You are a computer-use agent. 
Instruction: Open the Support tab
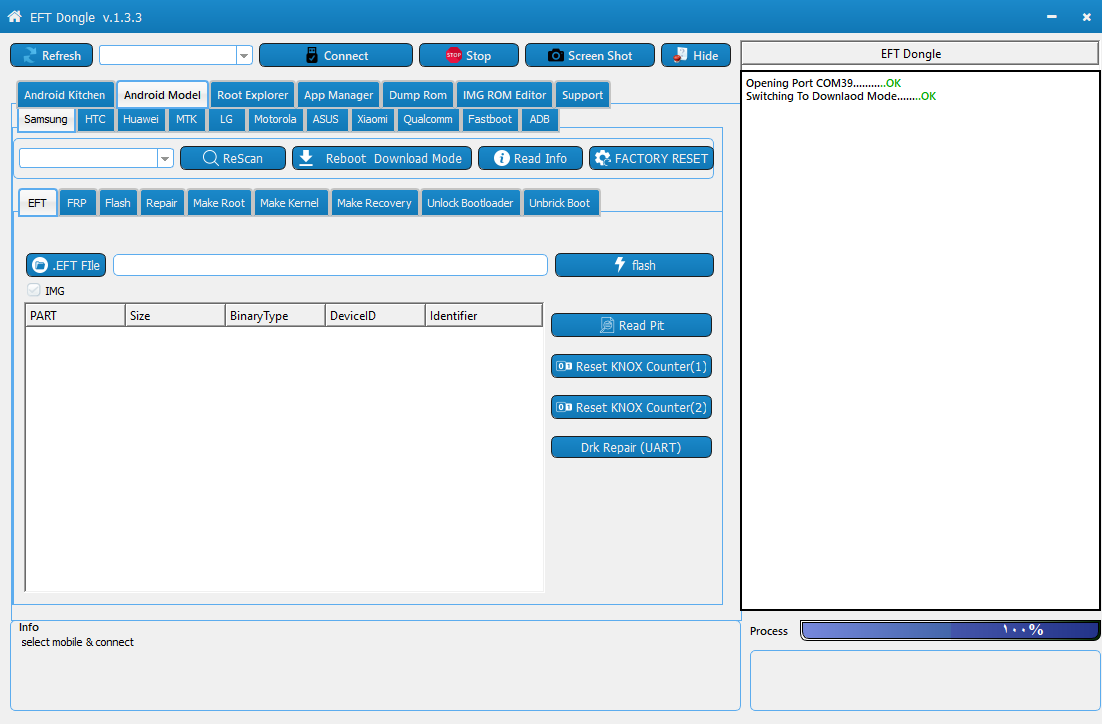(x=582, y=95)
